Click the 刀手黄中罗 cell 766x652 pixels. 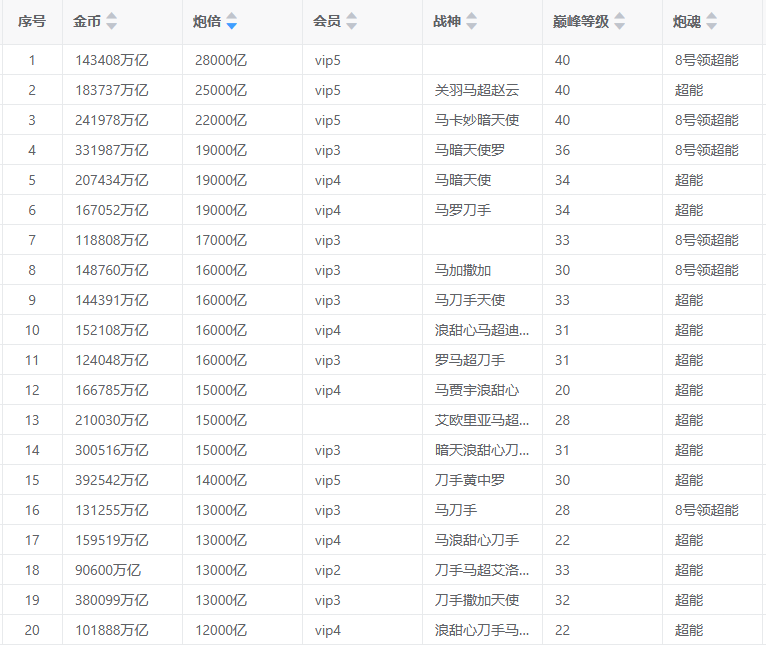pyautogui.click(x=470, y=480)
